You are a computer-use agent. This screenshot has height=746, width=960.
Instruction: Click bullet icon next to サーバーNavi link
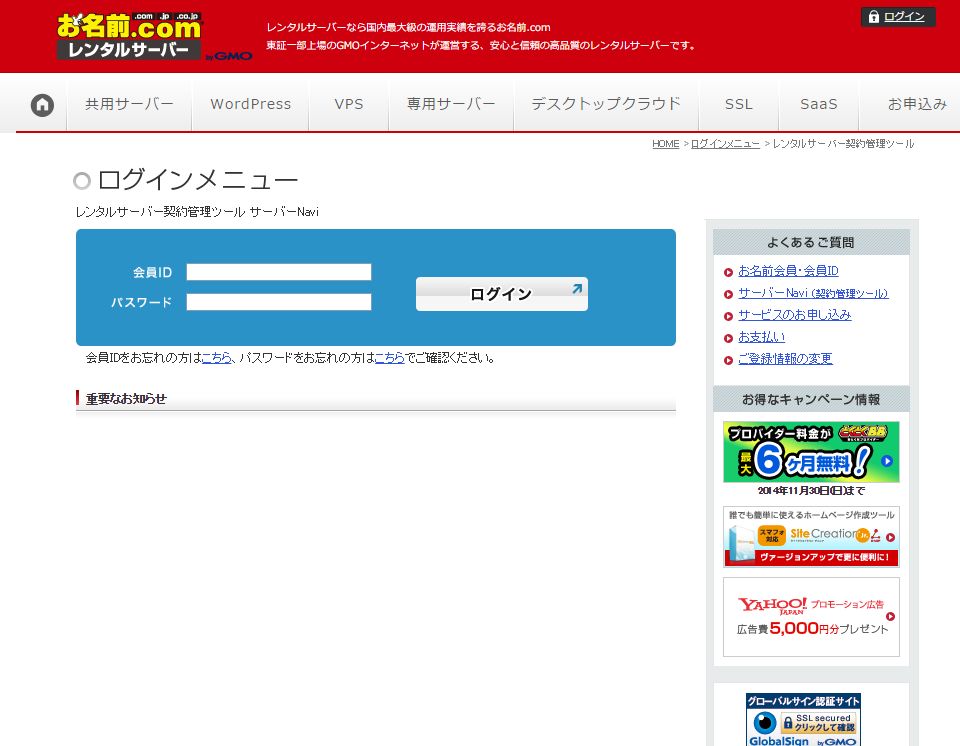729,294
